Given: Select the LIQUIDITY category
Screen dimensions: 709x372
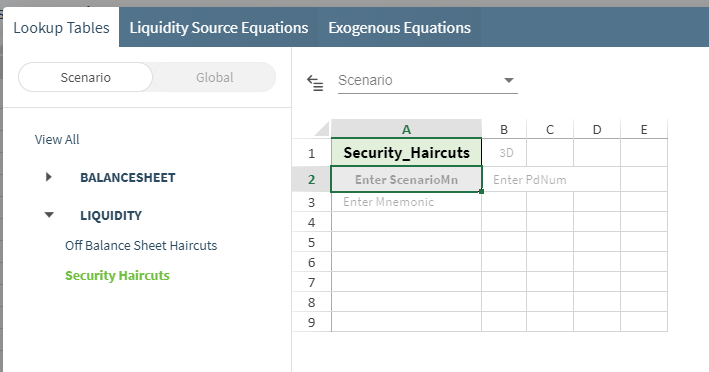Looking at the screenshot, I should click(x=111, y=215).
